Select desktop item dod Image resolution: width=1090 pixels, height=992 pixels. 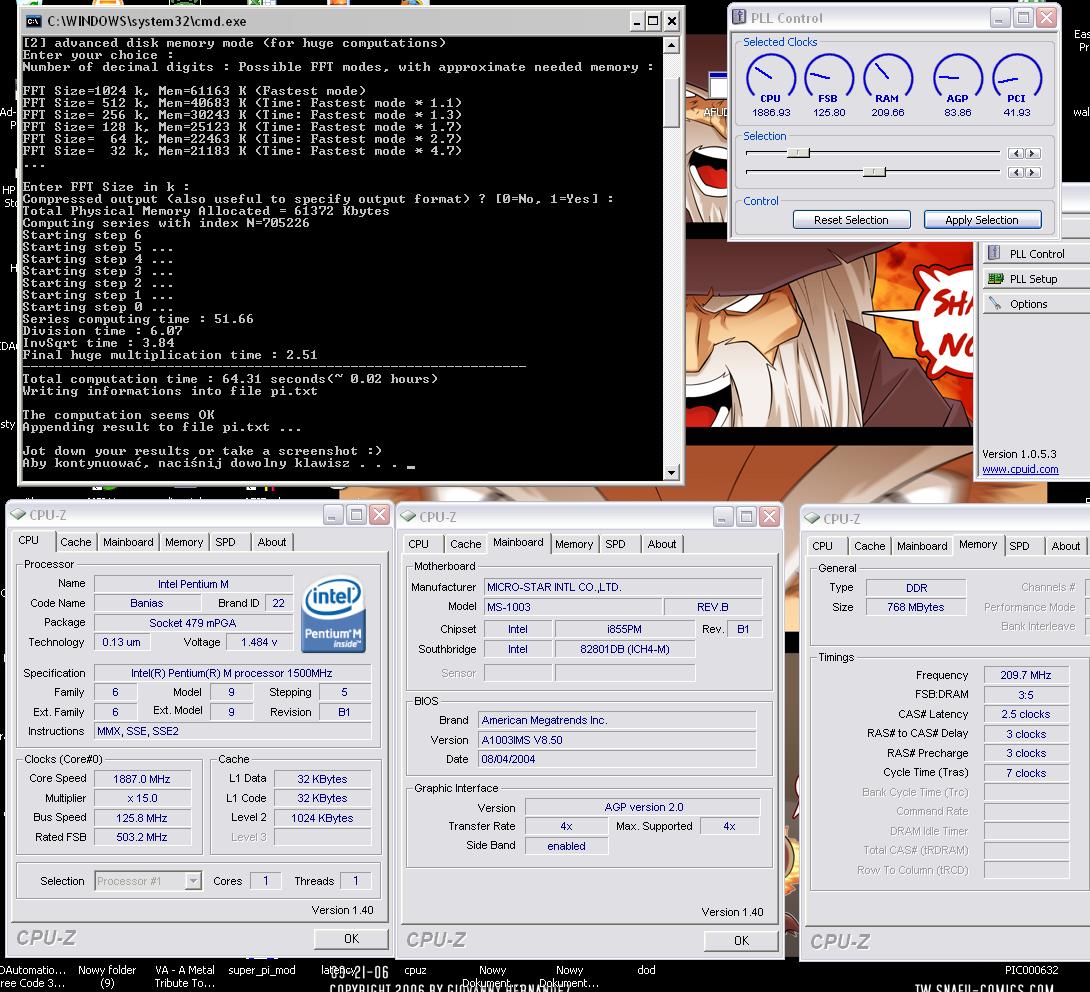pos(646,970)
